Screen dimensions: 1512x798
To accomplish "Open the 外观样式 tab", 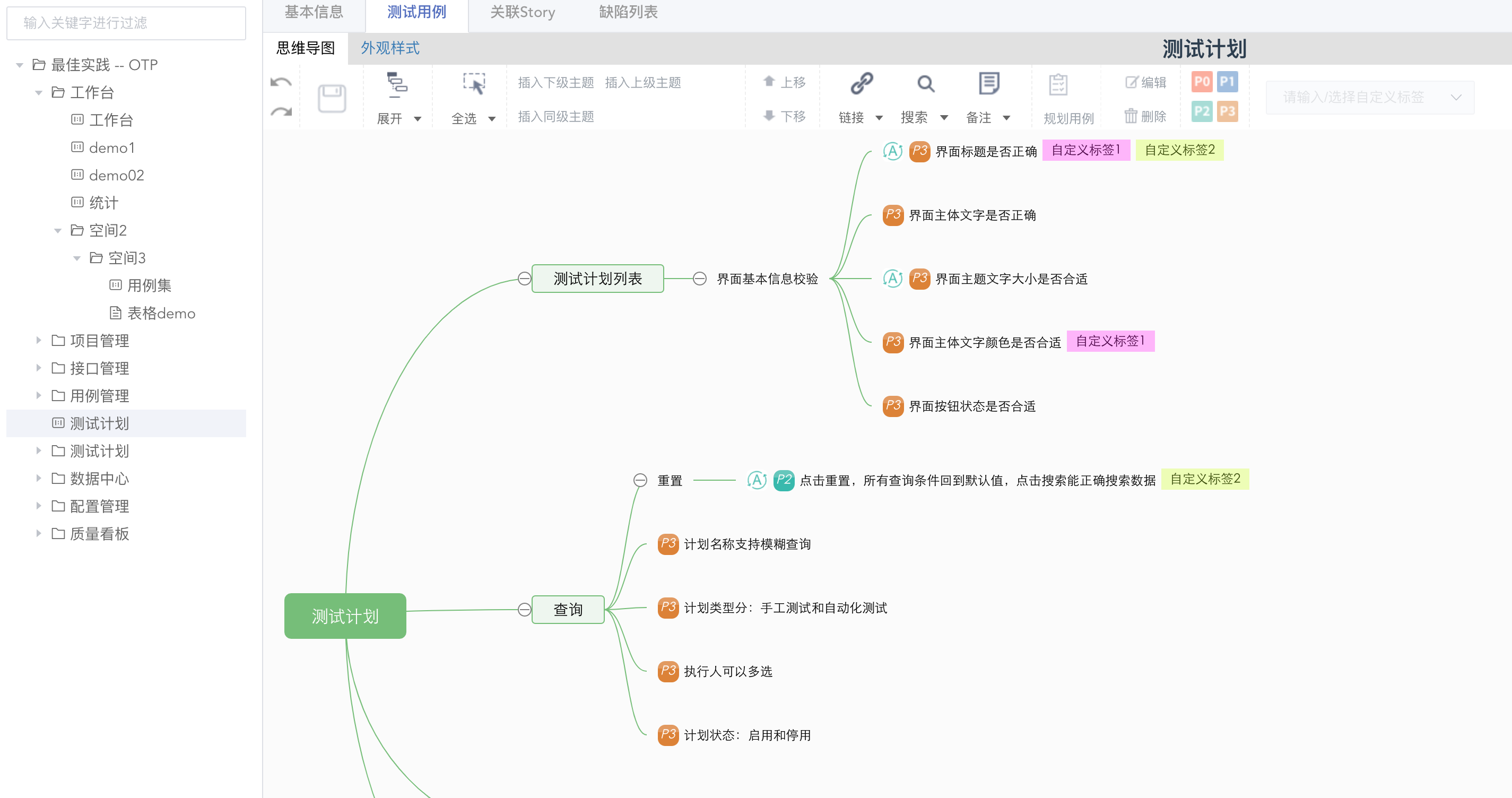I will pos(390,48).
